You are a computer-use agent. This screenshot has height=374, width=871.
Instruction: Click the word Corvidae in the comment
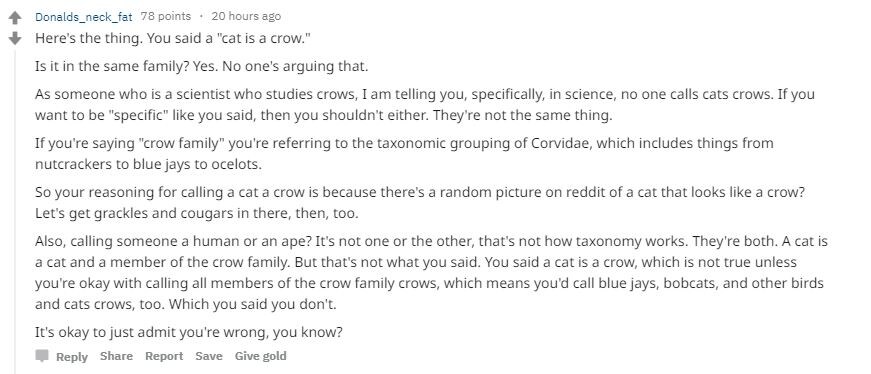point(563,143)
